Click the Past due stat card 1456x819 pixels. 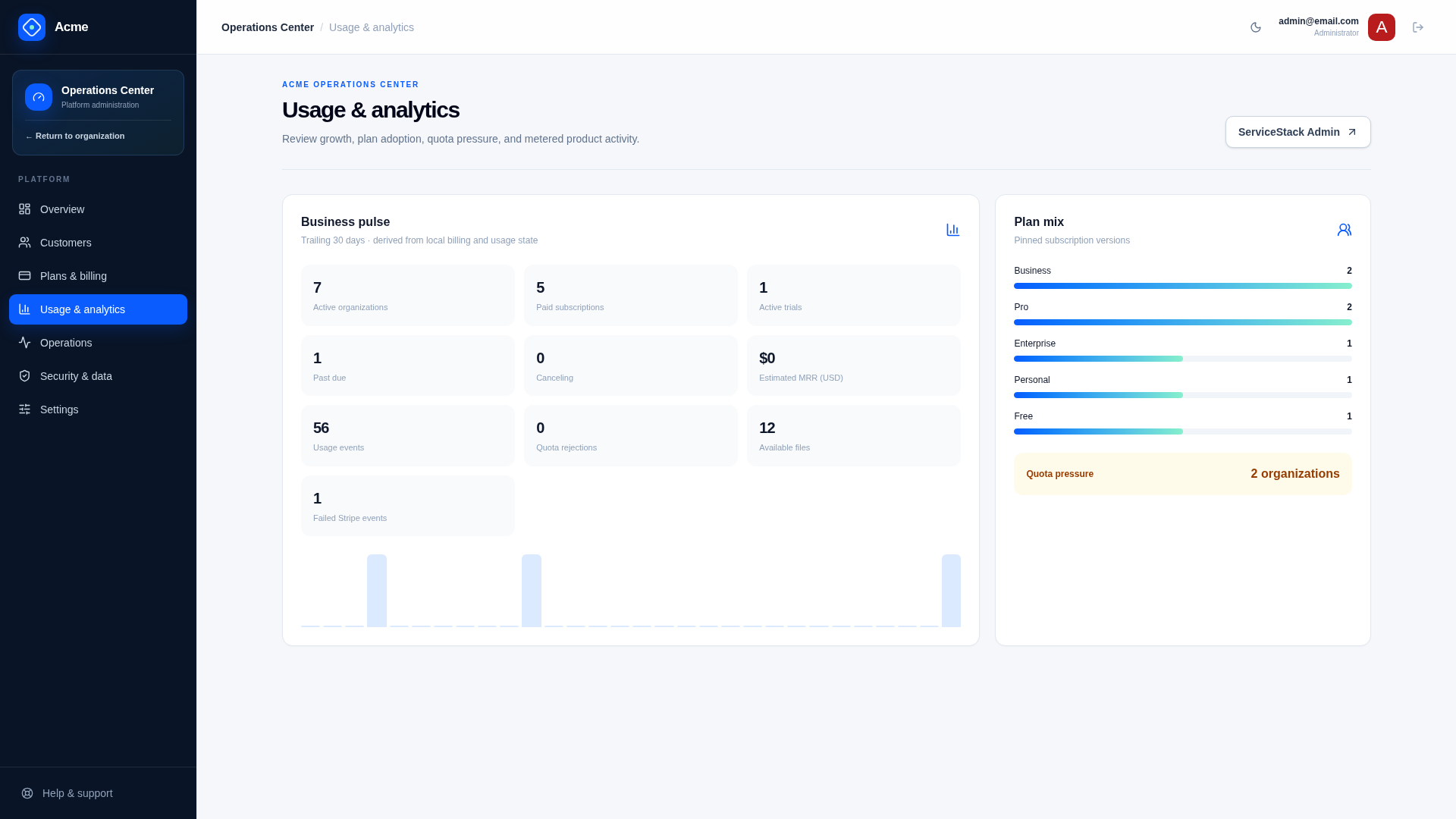pos(408,366)
